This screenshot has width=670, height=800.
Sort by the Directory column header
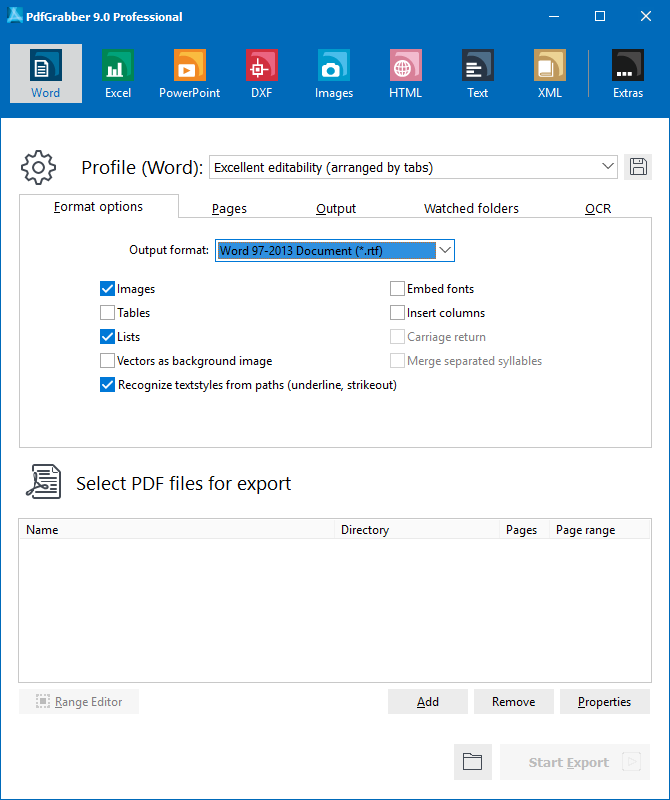(417, 530)
